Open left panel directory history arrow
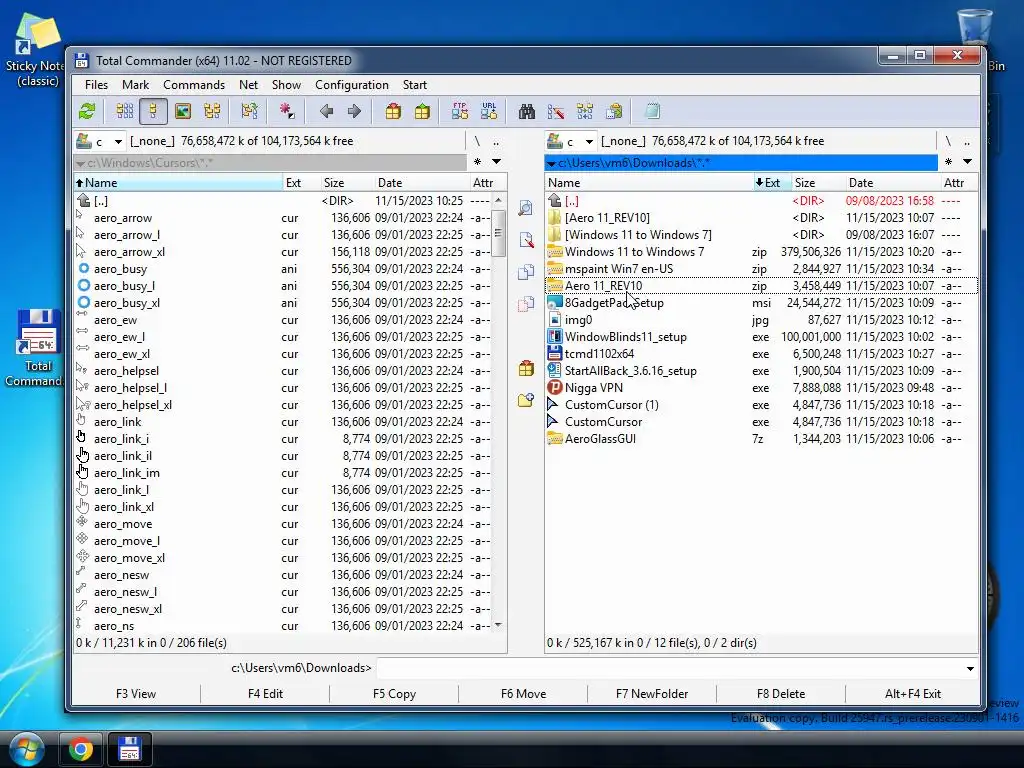This screenshot has height=768, width=1024. click(x=496, y=162)
